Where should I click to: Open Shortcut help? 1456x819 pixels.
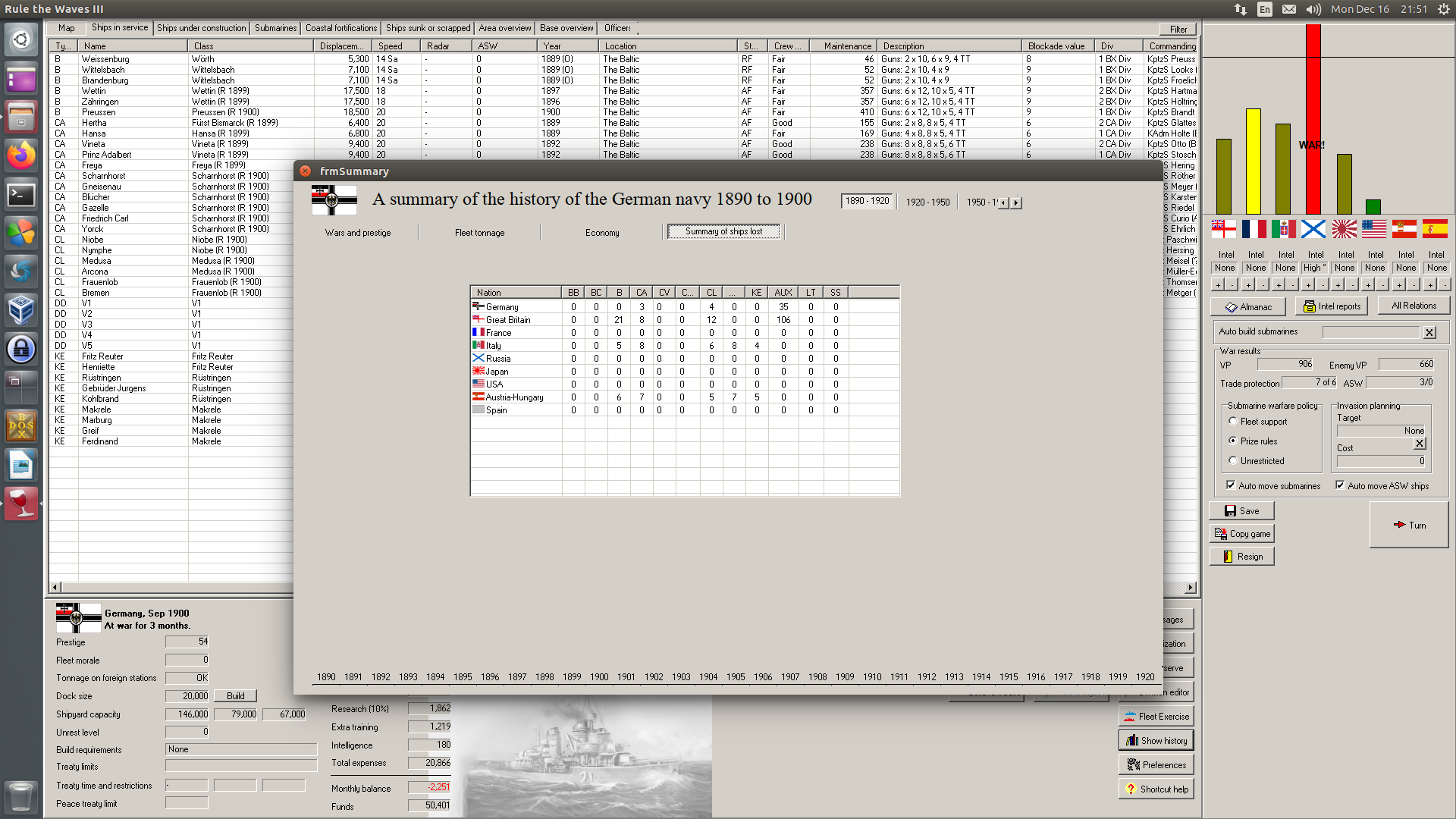(x=1156, y=789)
